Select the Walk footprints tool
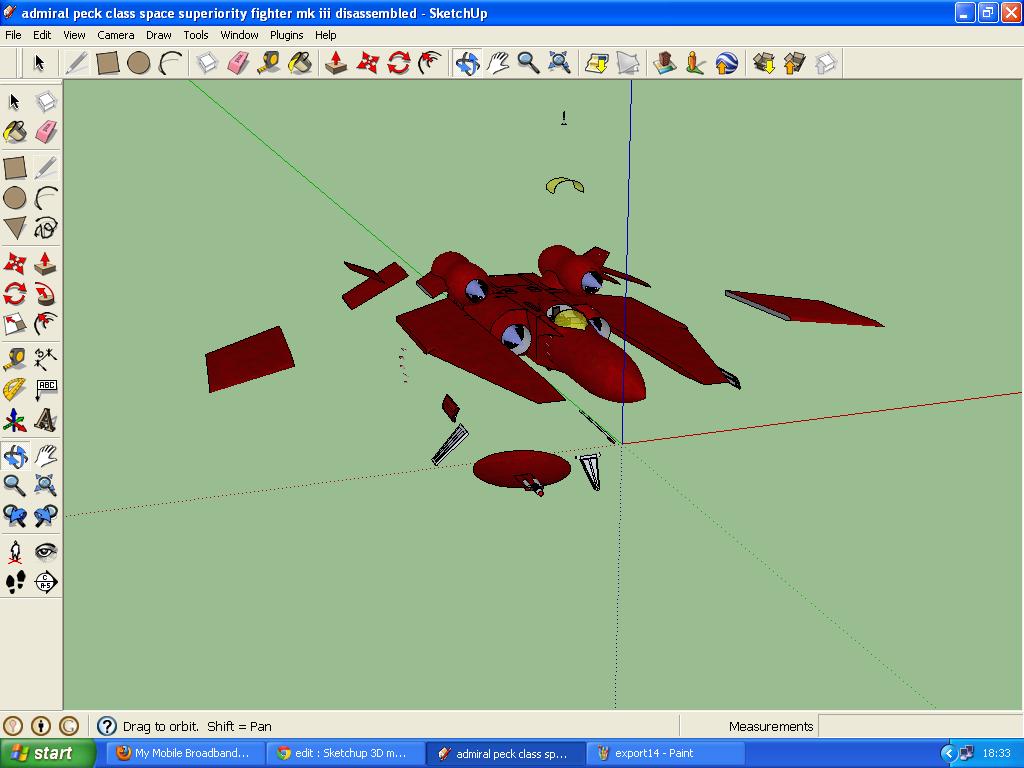The image size is (1024, 768). pos(14,582)
